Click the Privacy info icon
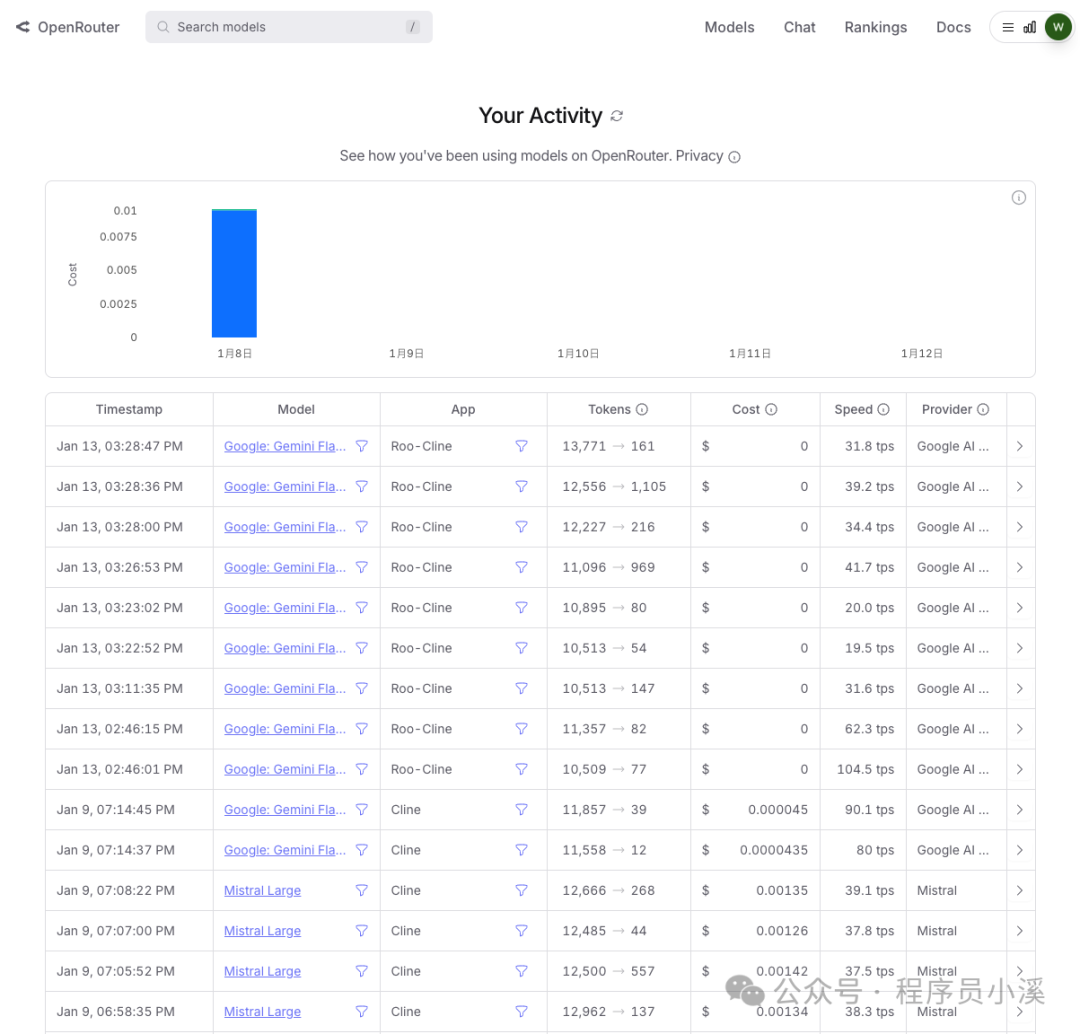The width and height of the screenshot is (1080, 1034). pos(734,157)
